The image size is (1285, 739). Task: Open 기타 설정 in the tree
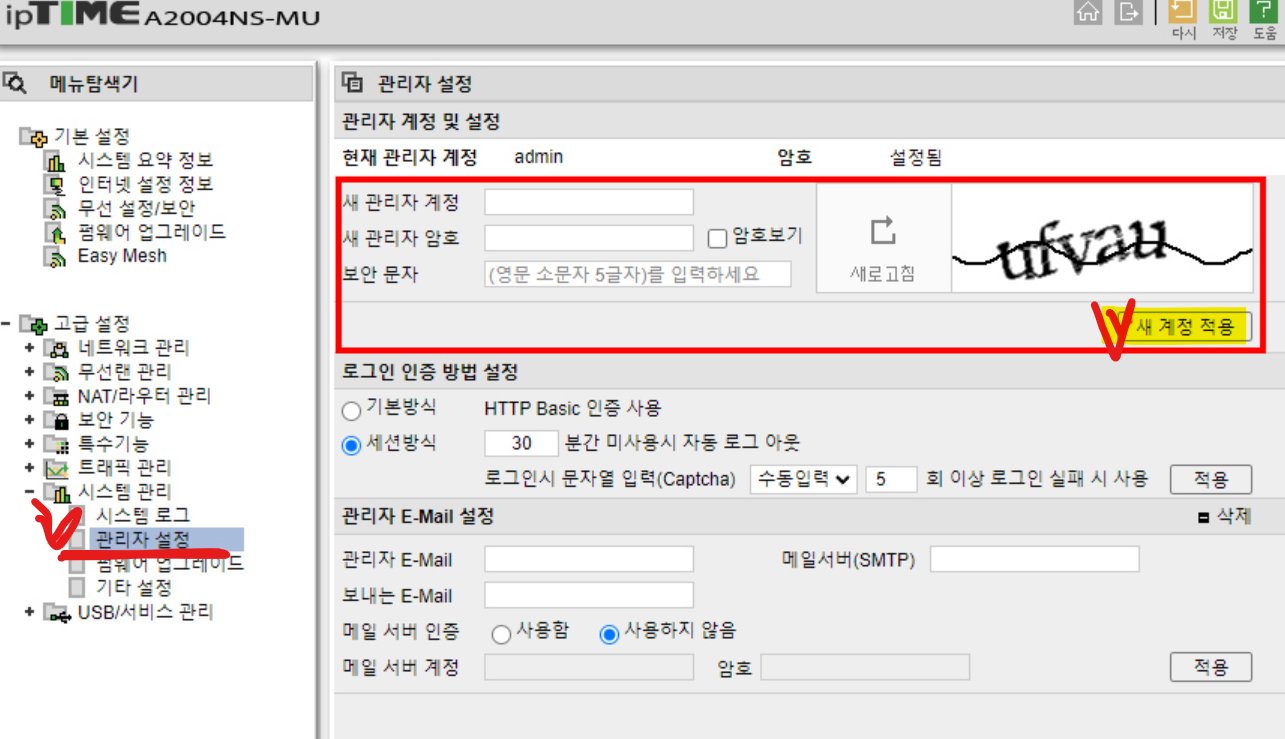click(133, 588)
